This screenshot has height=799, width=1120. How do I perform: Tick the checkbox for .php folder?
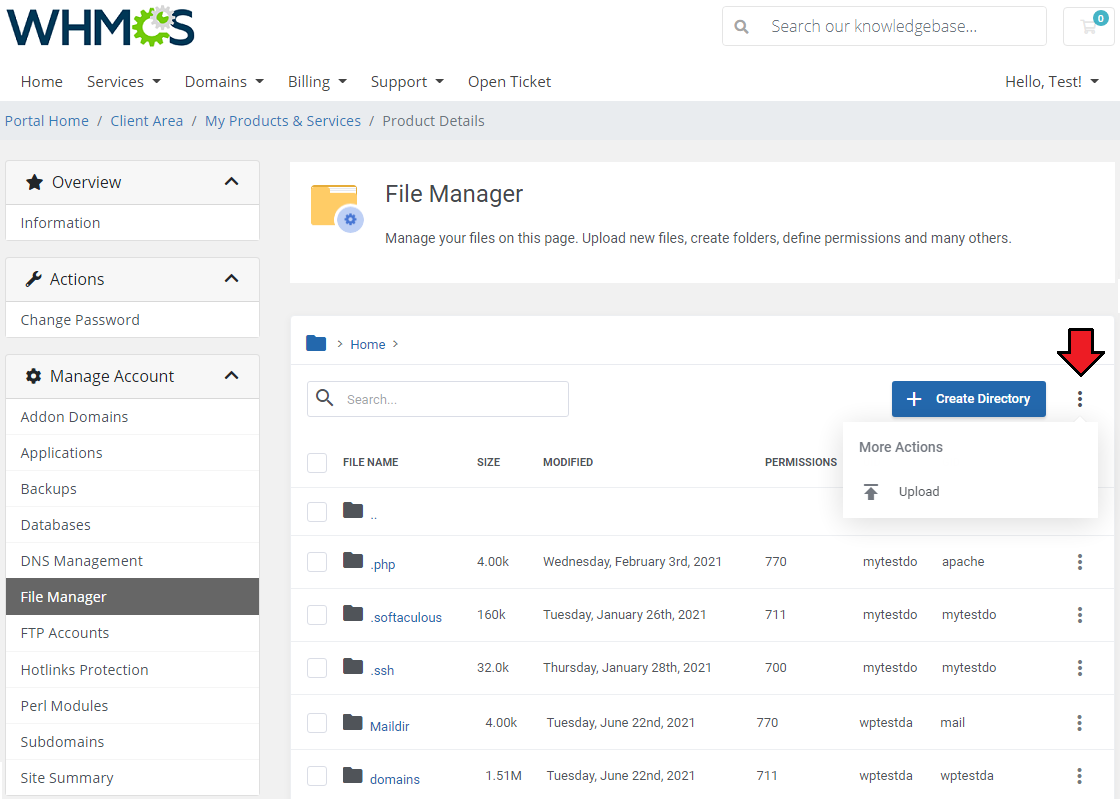[x=316, y=562]
